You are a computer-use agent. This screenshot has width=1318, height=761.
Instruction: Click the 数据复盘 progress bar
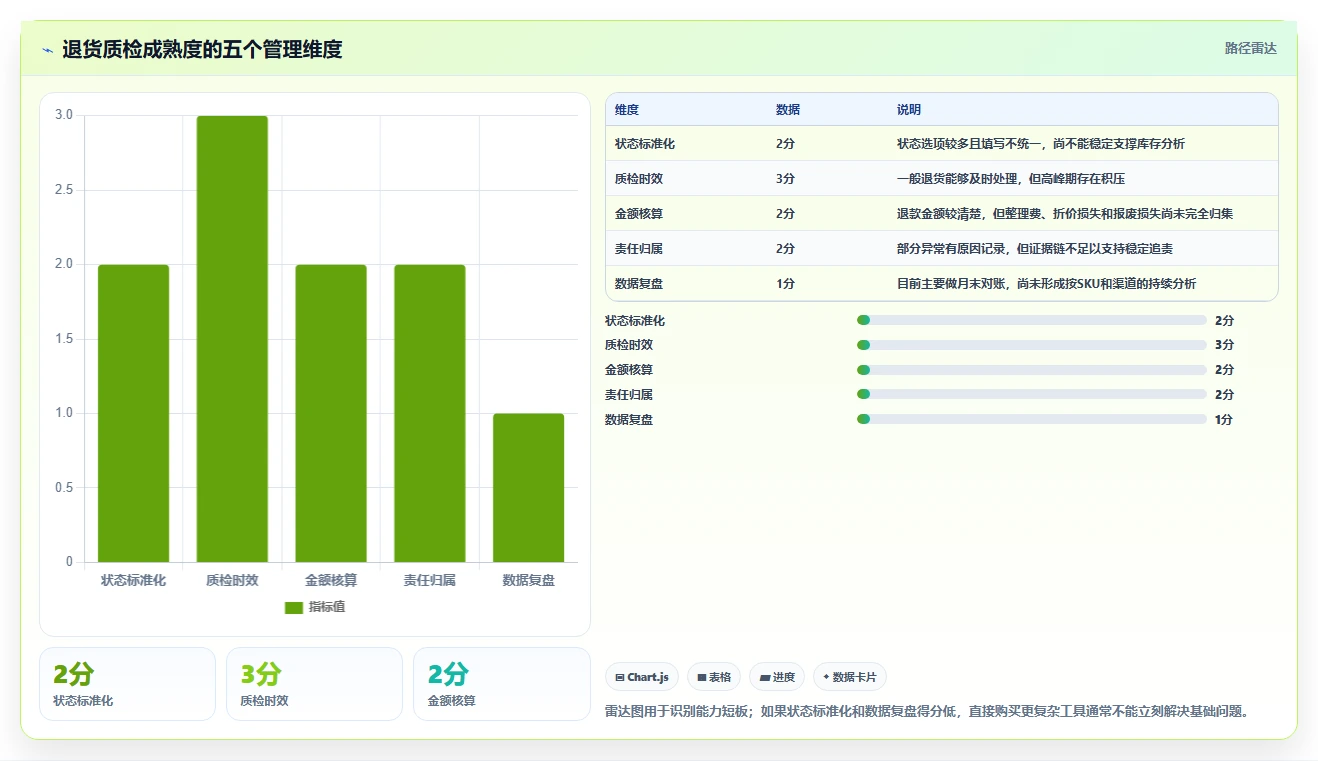[x=1031, y=419]
